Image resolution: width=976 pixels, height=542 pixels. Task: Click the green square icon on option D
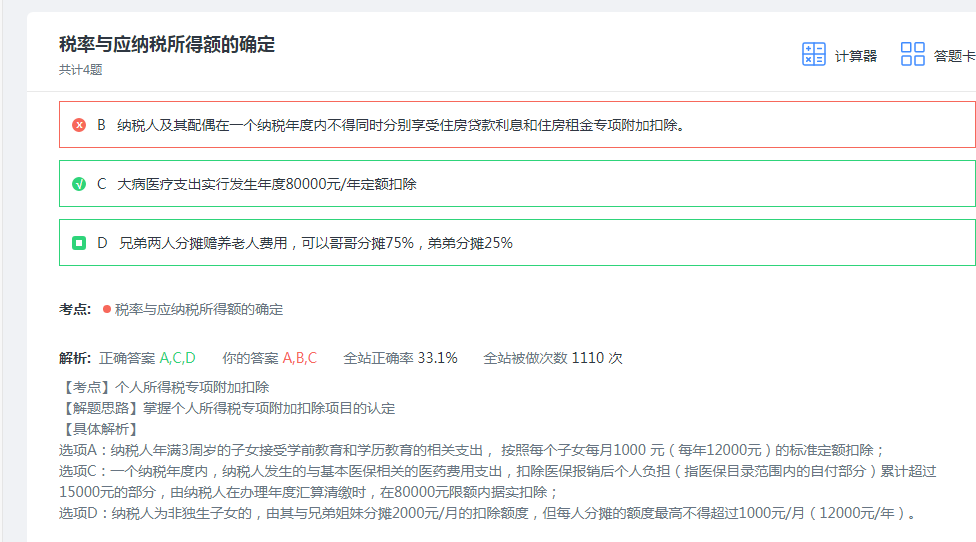pos(79,243)
